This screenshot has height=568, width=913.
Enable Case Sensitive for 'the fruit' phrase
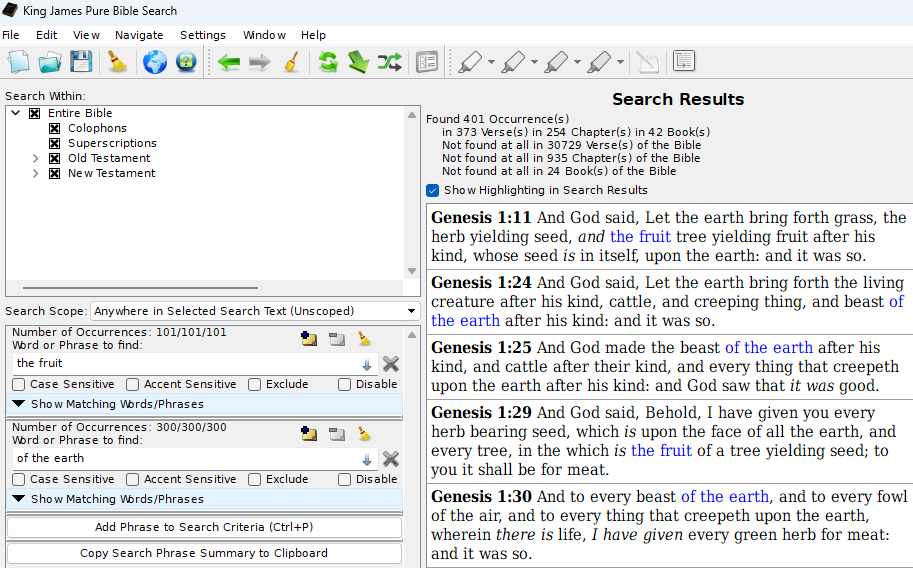(19, 384)
